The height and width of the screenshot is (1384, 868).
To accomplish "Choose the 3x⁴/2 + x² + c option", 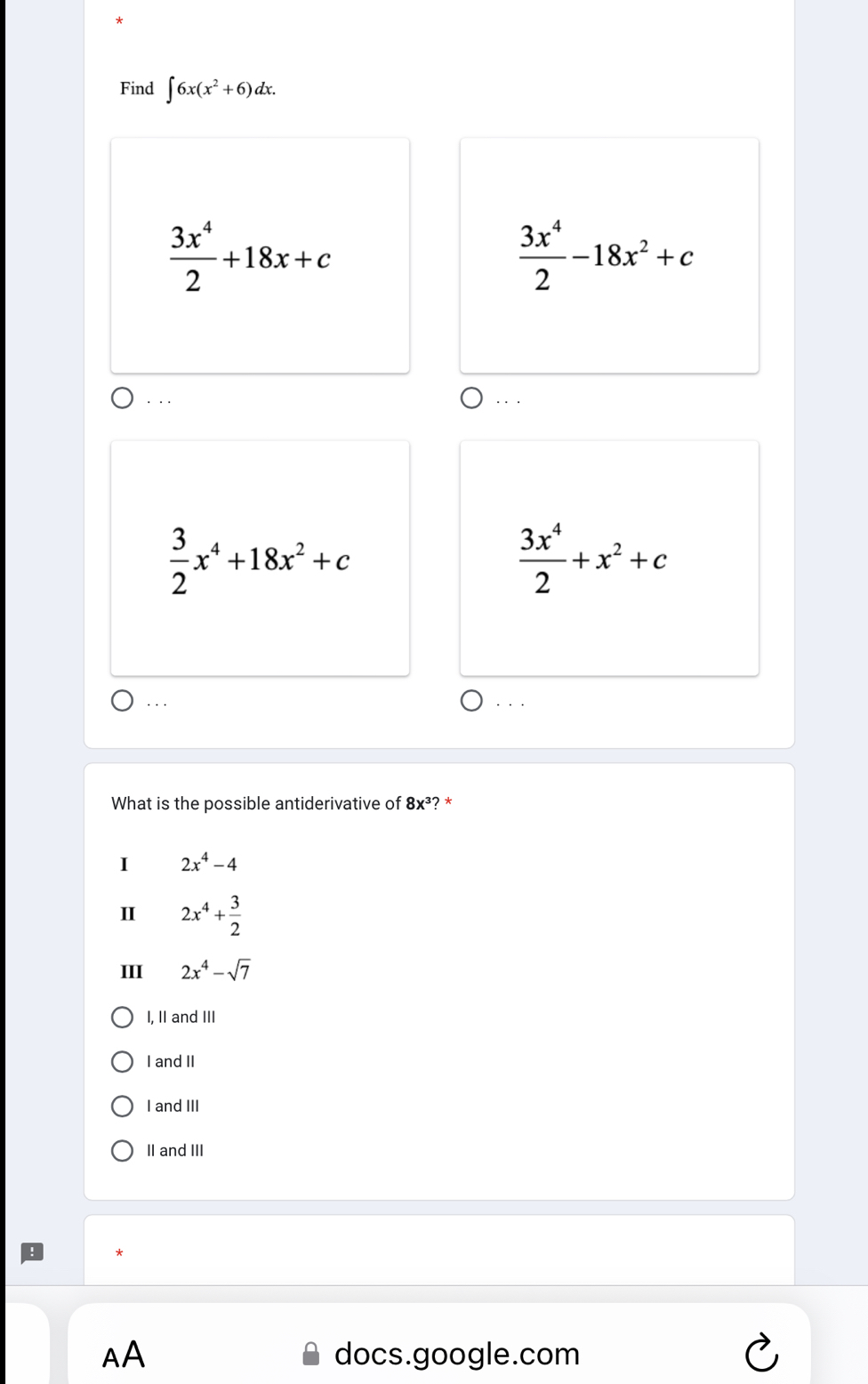I will [472, 702].
